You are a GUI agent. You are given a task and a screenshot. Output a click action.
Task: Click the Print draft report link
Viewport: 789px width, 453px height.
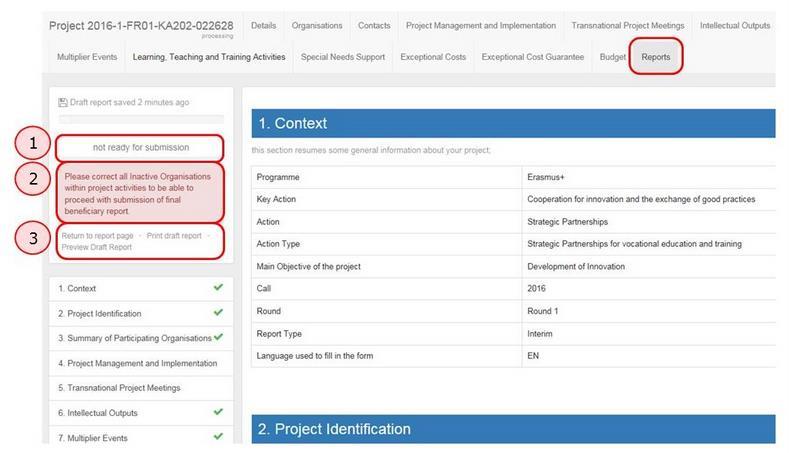pos(174,236)
